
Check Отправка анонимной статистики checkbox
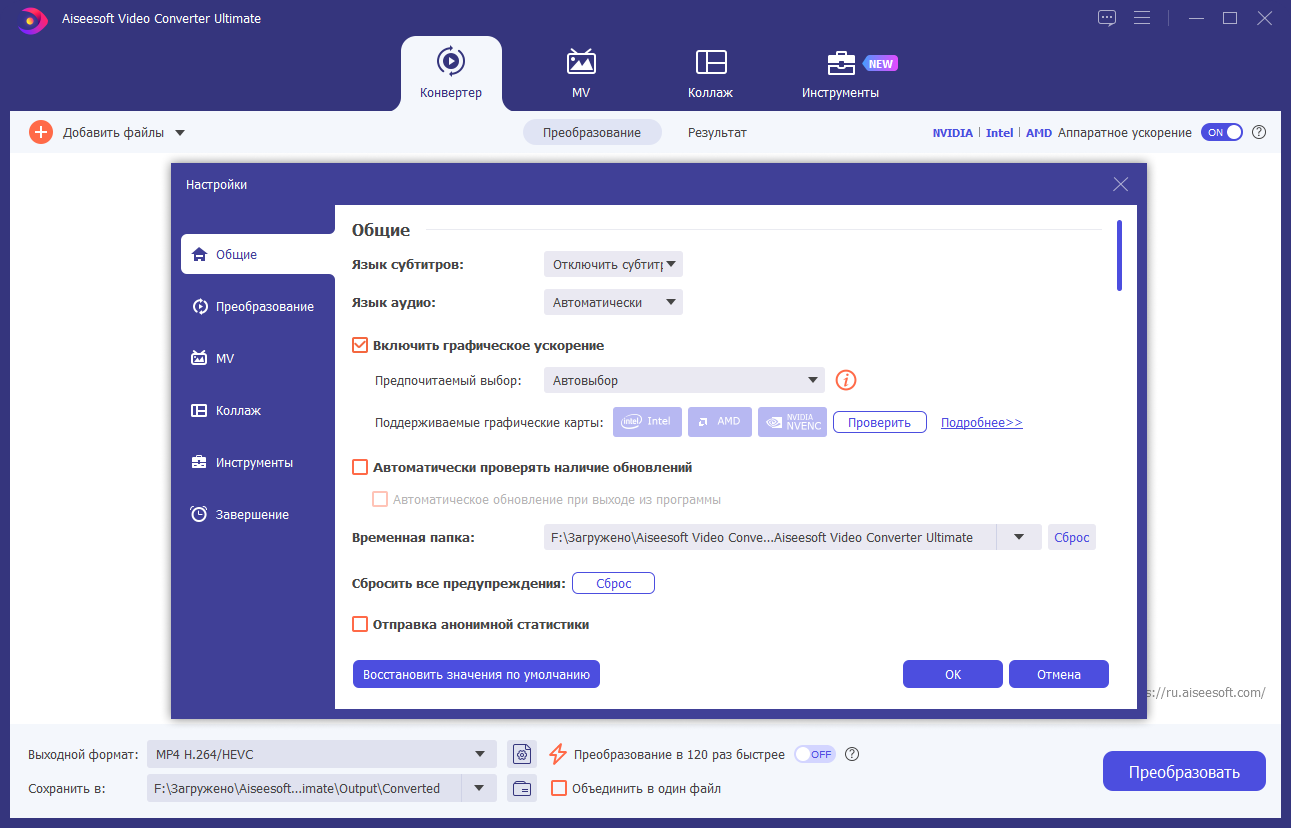pyautogui.click(x=361, y=624)
